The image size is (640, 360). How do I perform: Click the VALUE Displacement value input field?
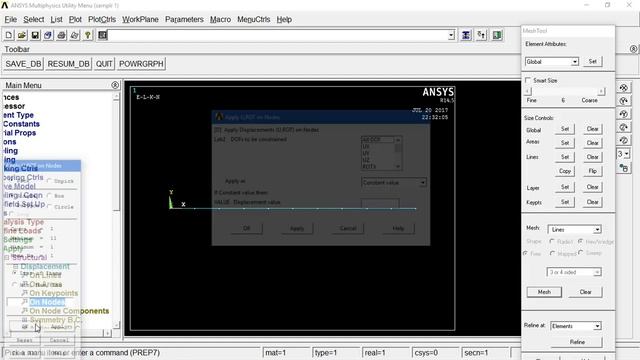[x=380, y=202]
